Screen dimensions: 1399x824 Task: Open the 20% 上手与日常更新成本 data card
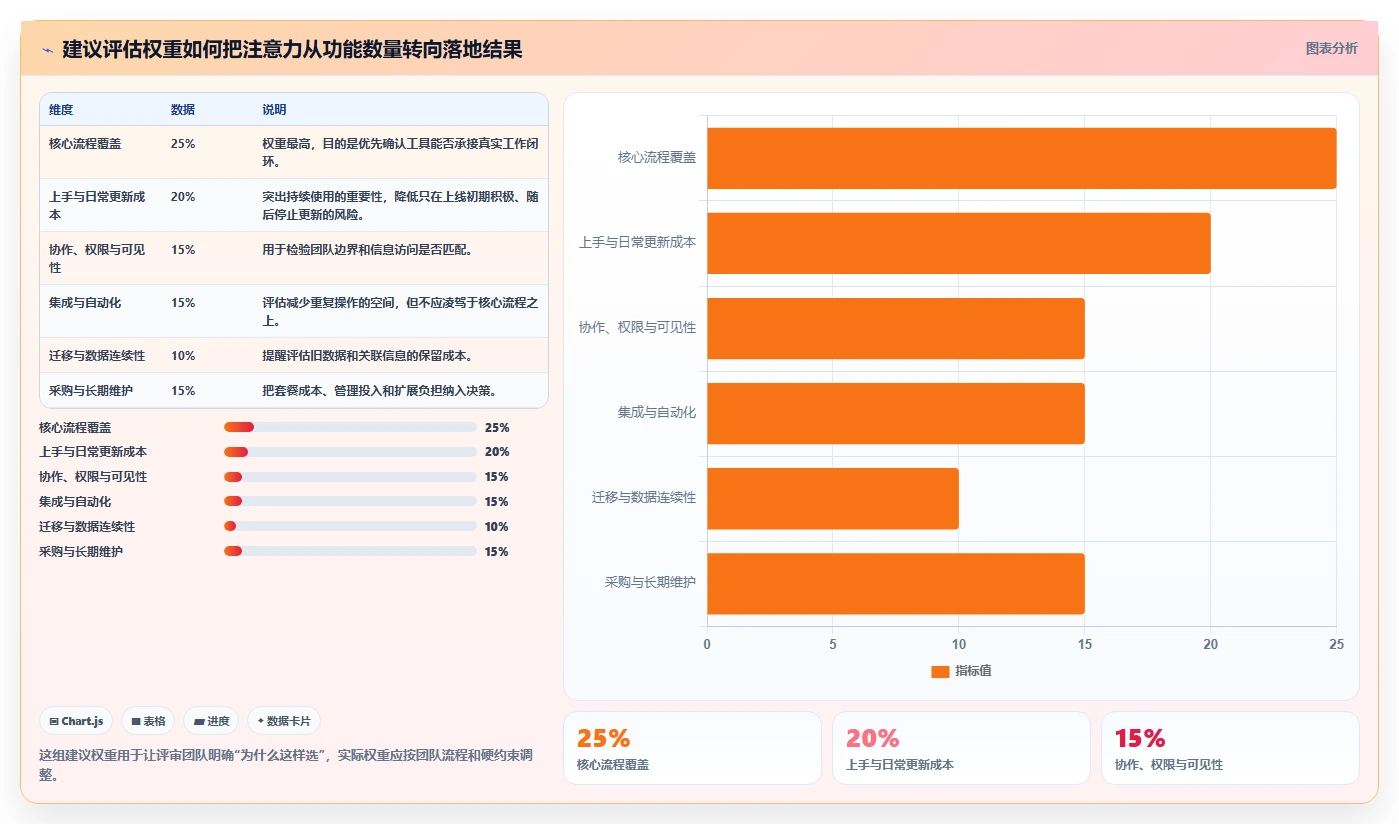click(x=961, y=748)
